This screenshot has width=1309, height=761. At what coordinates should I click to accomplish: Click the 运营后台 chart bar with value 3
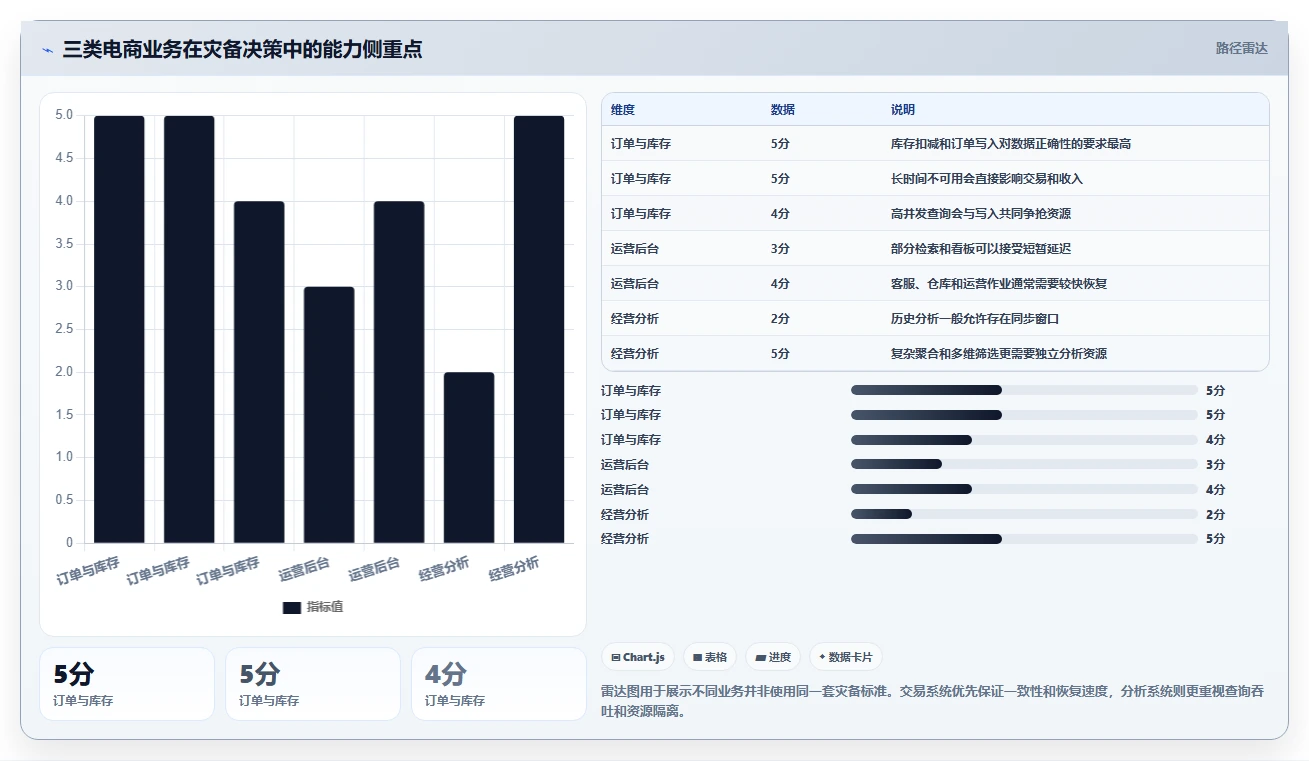(x=329, y=415)
